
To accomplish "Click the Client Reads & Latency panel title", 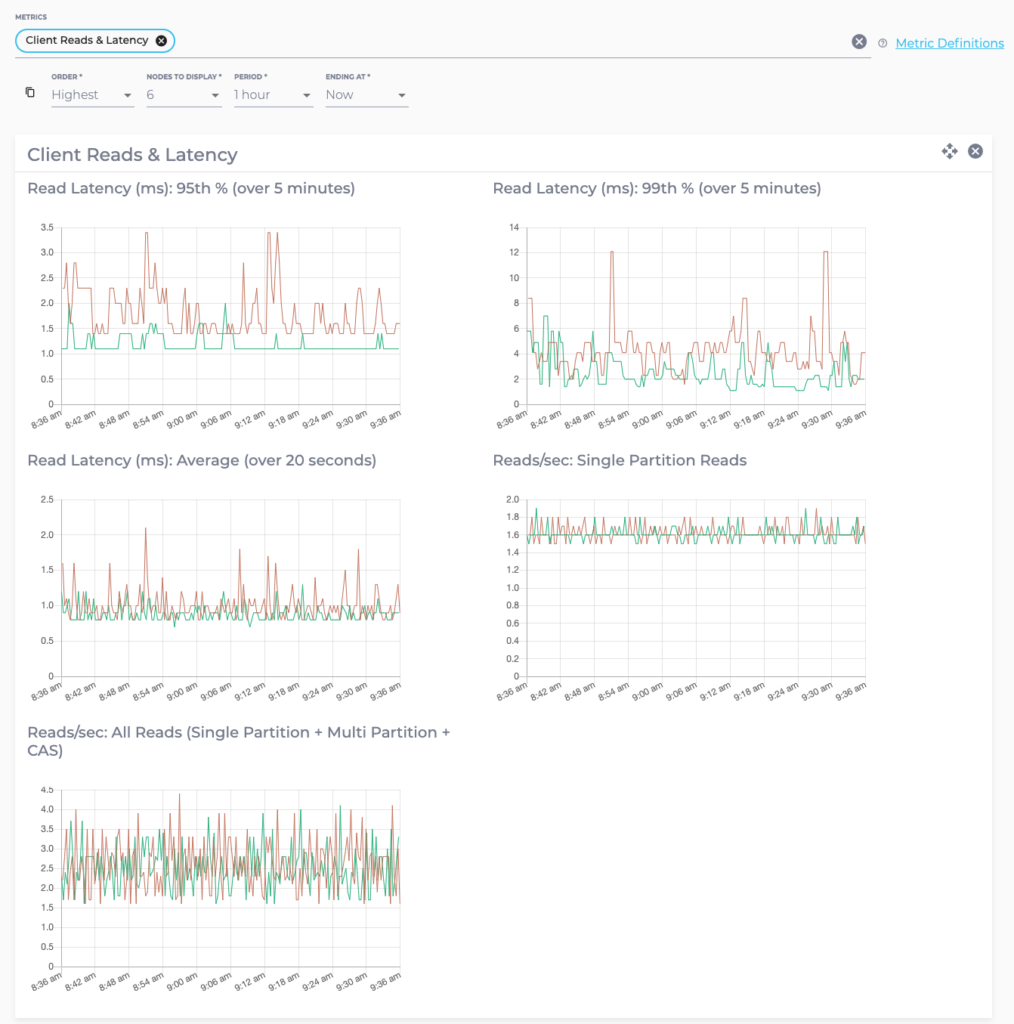I will point(131,155).
